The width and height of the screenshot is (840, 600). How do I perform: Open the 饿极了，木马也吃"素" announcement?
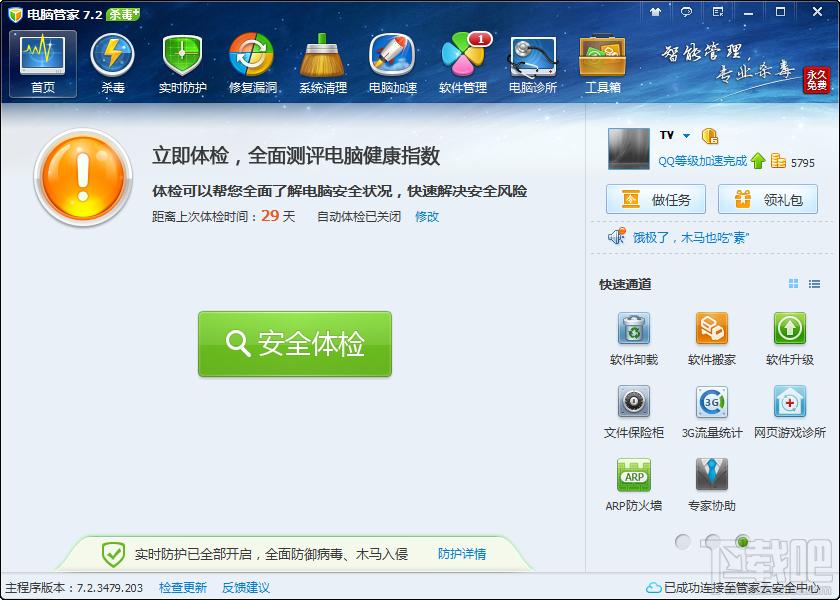point(690,237)
